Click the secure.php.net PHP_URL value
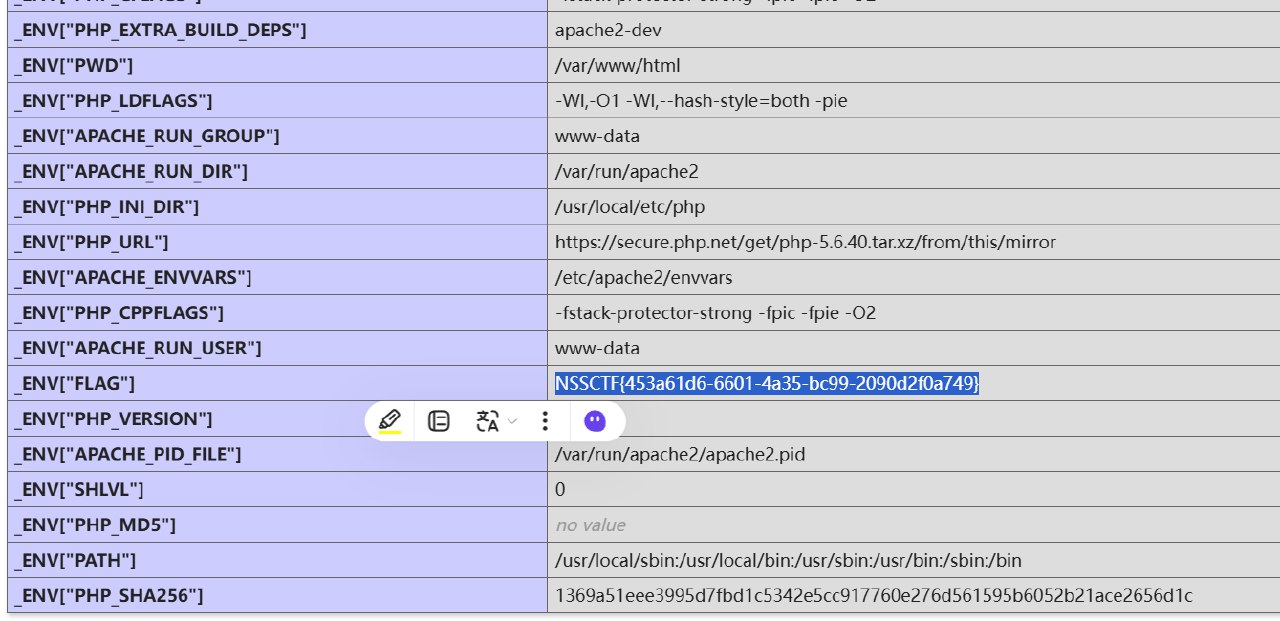Image resolution: width=1280 pixels, height=621 pixels. (x=805, y=242)
